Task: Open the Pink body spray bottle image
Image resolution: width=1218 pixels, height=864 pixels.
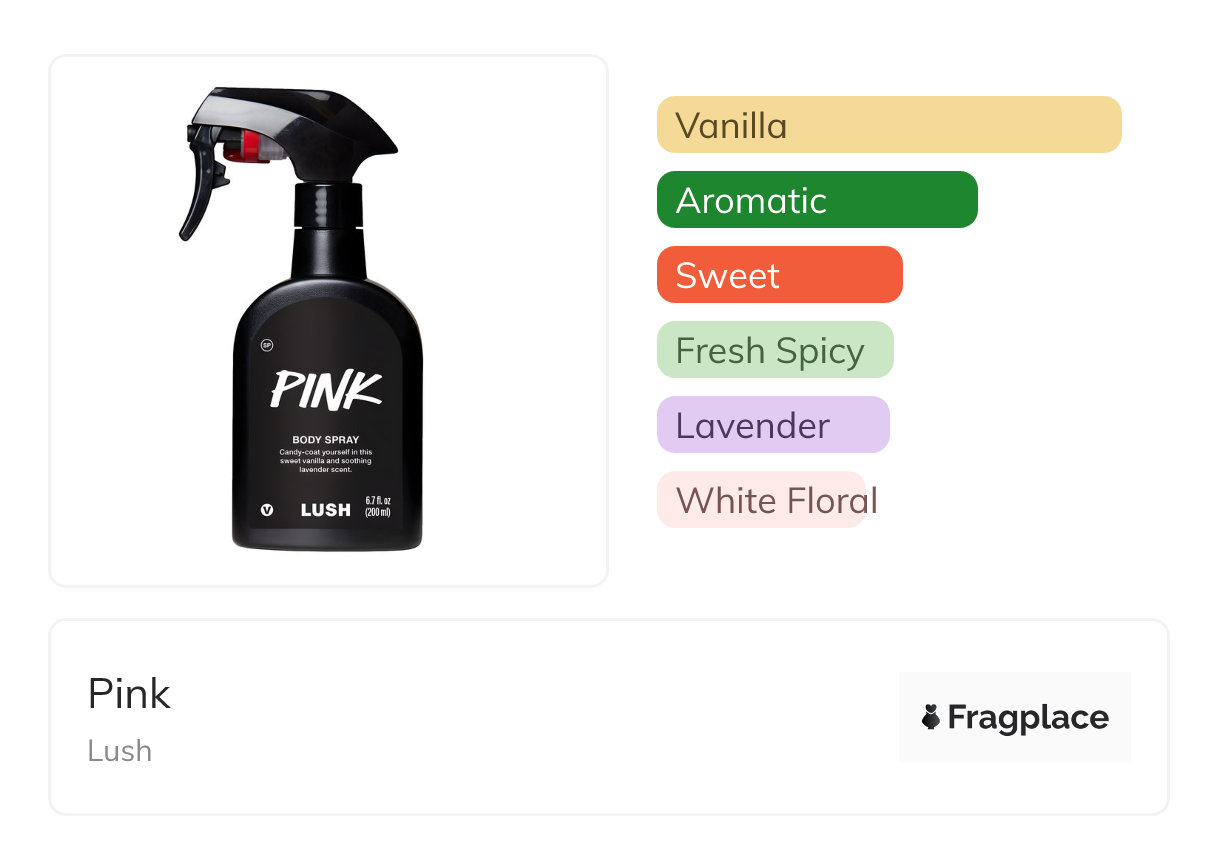Action: point(328,320)
